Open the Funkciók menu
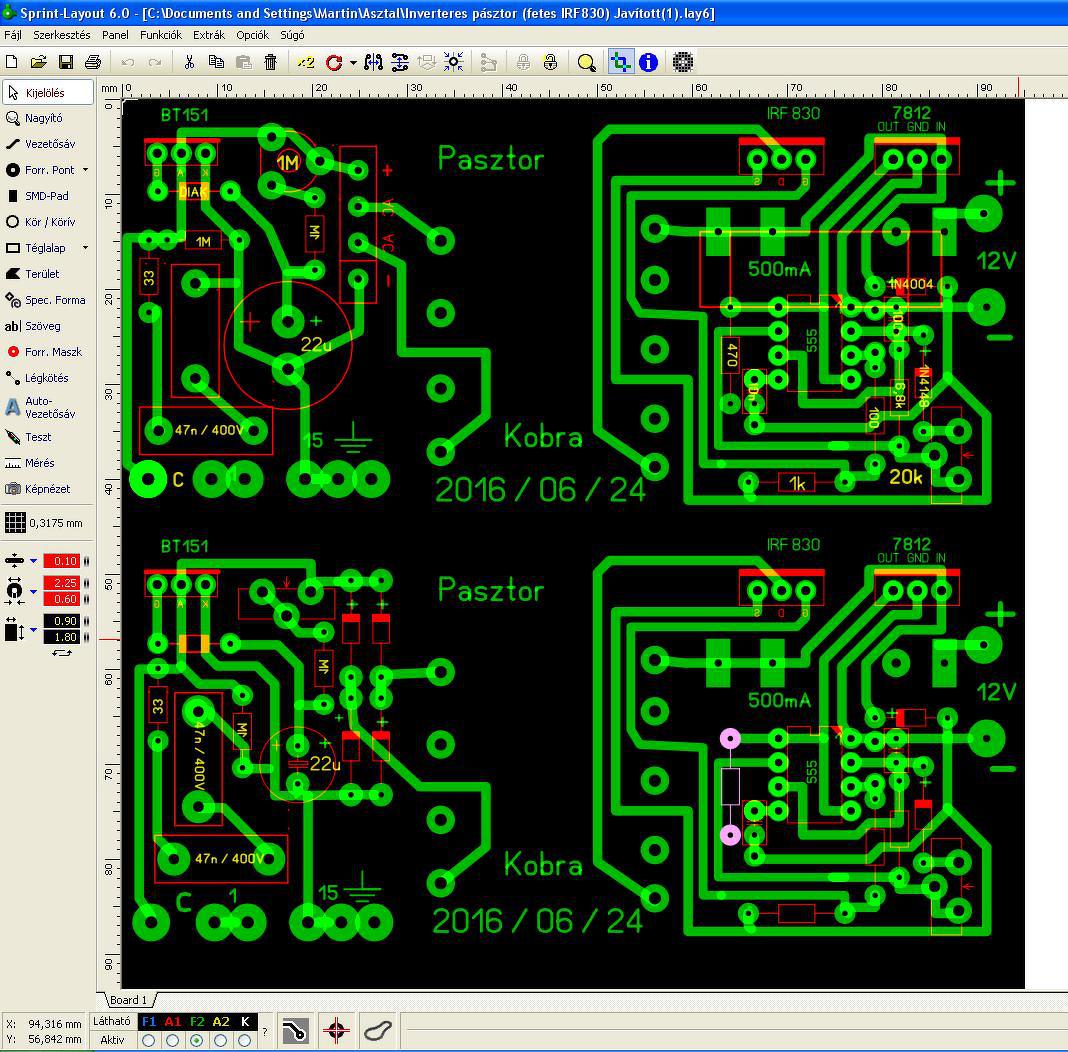The width and height of the screenshot is (1068, 1052). [161, 35]
